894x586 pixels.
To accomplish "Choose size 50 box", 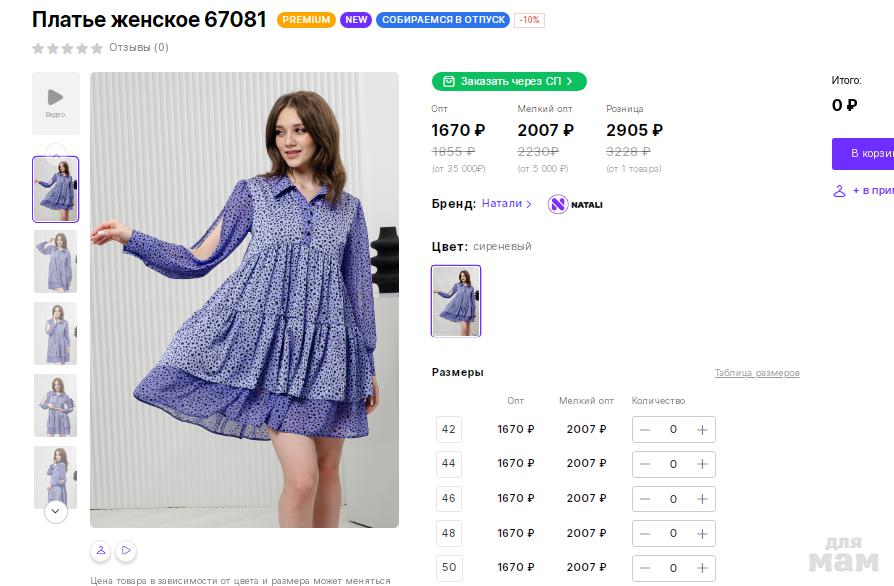I will click(448, 567).
